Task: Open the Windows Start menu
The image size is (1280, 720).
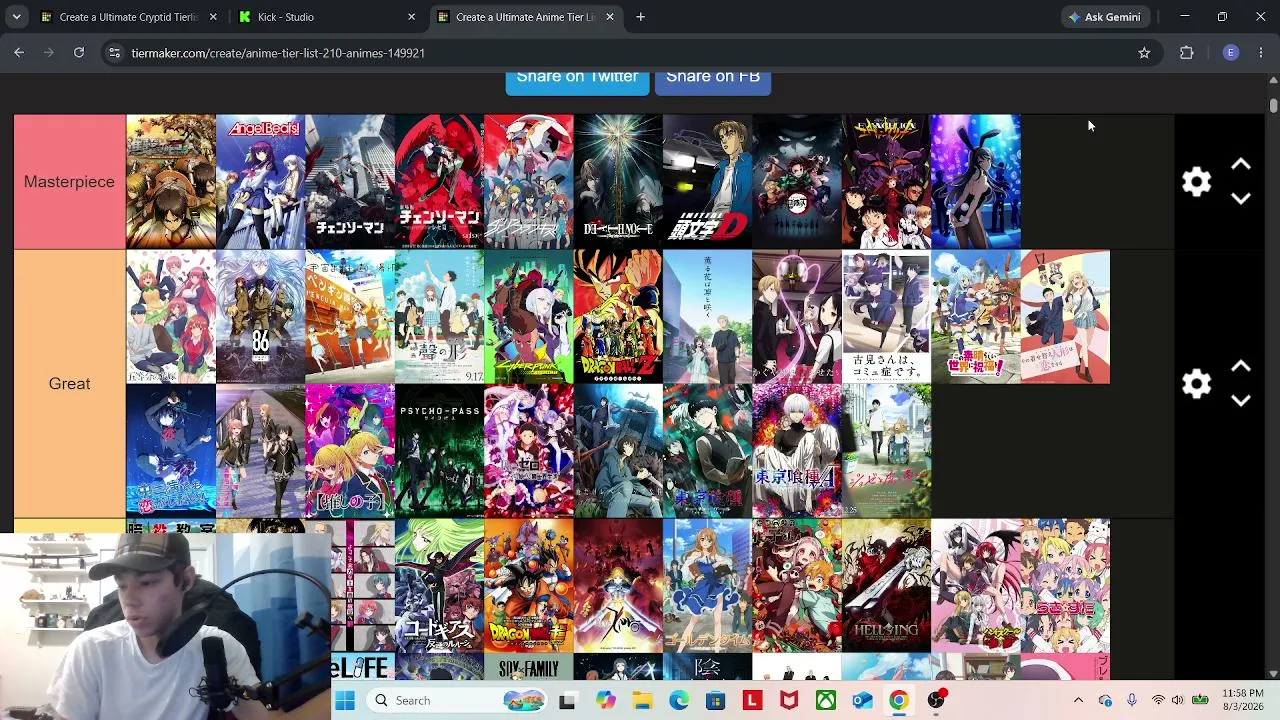Action: coord(345,701)
